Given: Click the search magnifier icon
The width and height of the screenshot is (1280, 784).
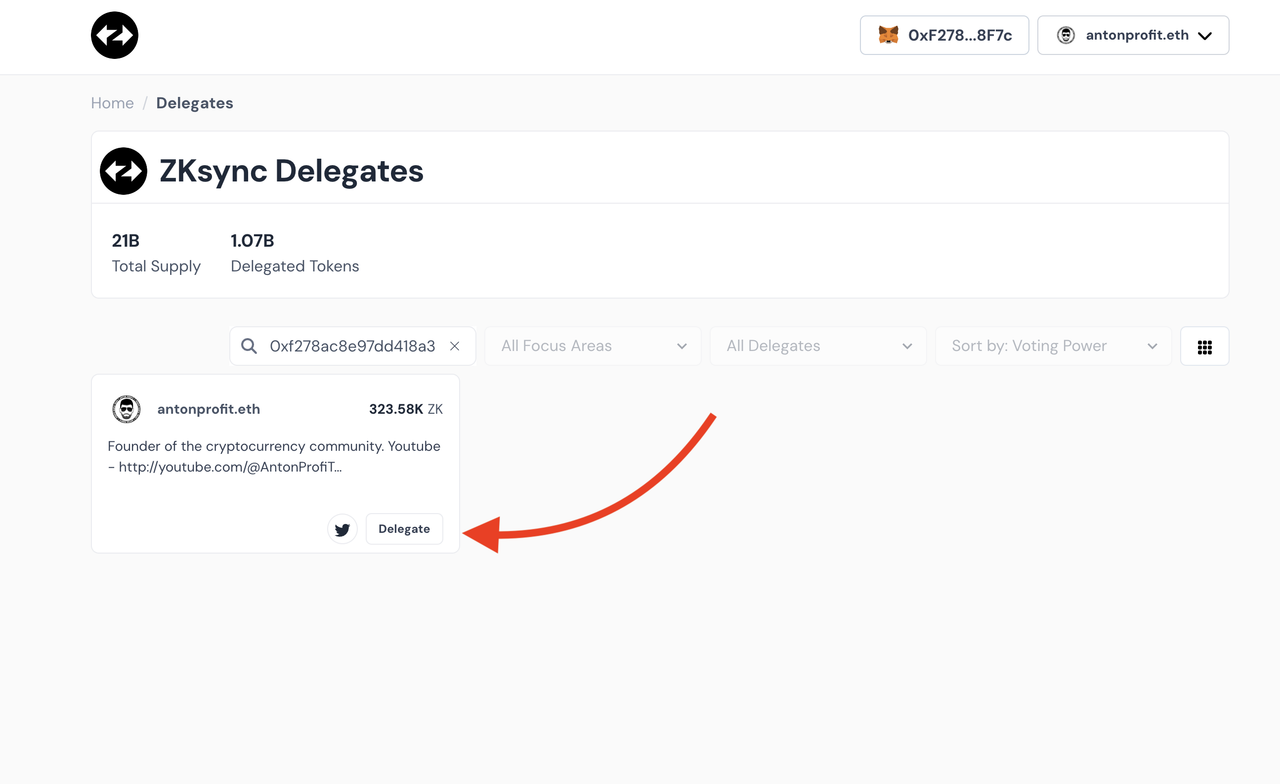Looking at the screenshot, I should click(249, 346).
